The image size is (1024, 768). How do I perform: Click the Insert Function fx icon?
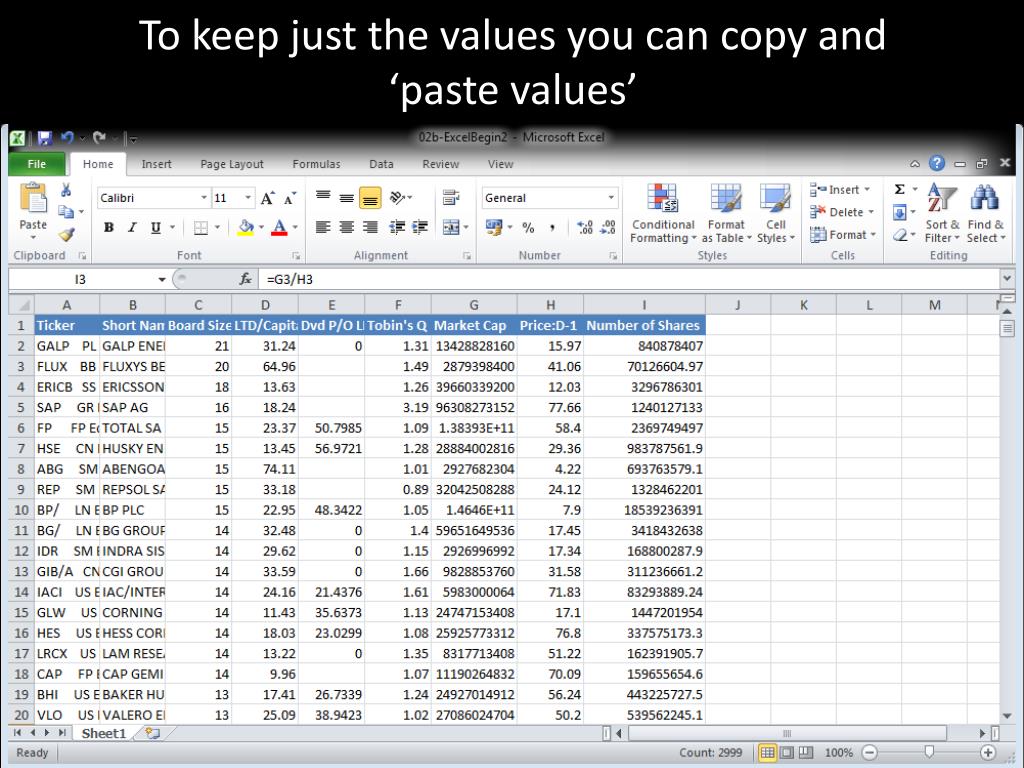246,280
